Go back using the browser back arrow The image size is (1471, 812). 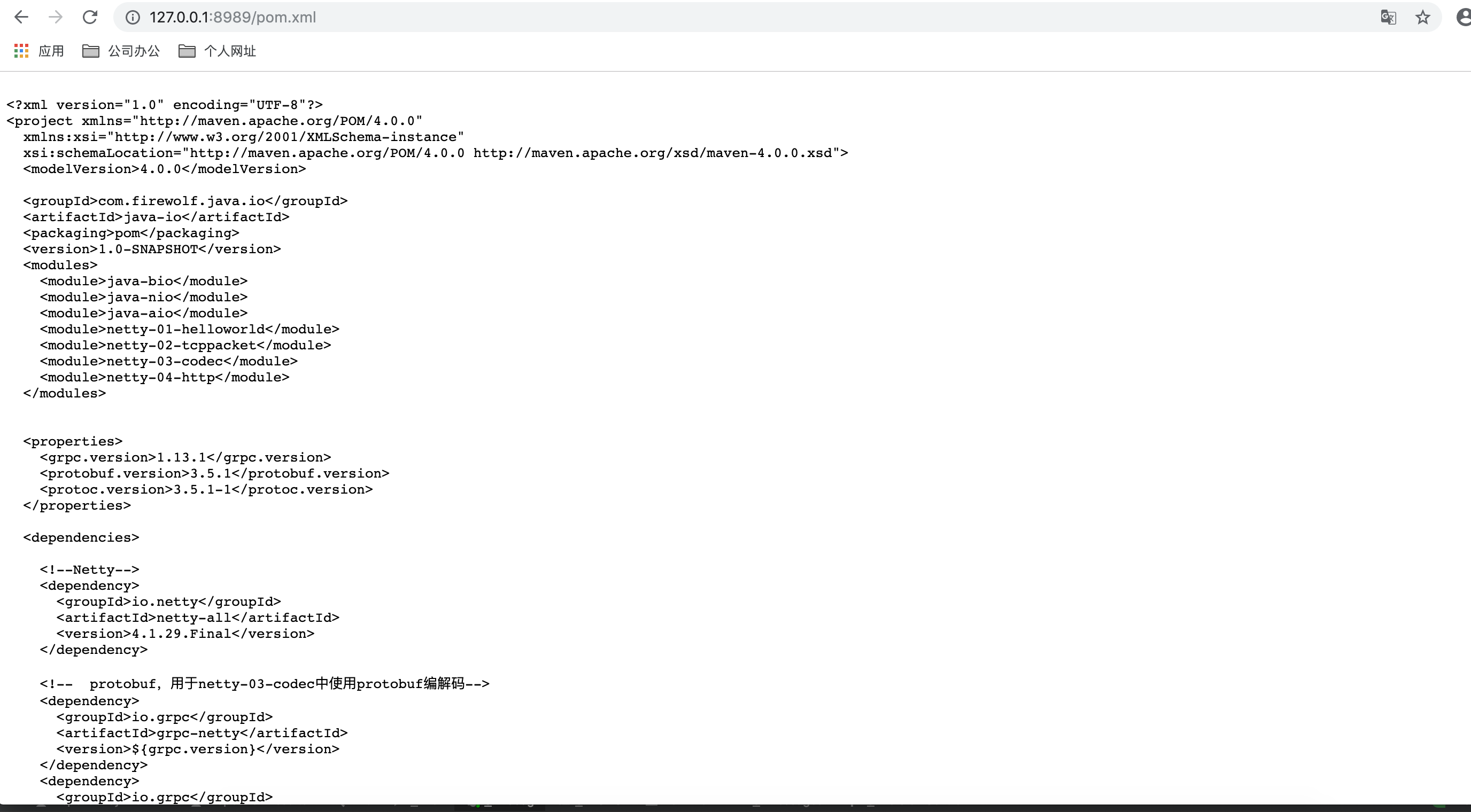click(21, 17)
